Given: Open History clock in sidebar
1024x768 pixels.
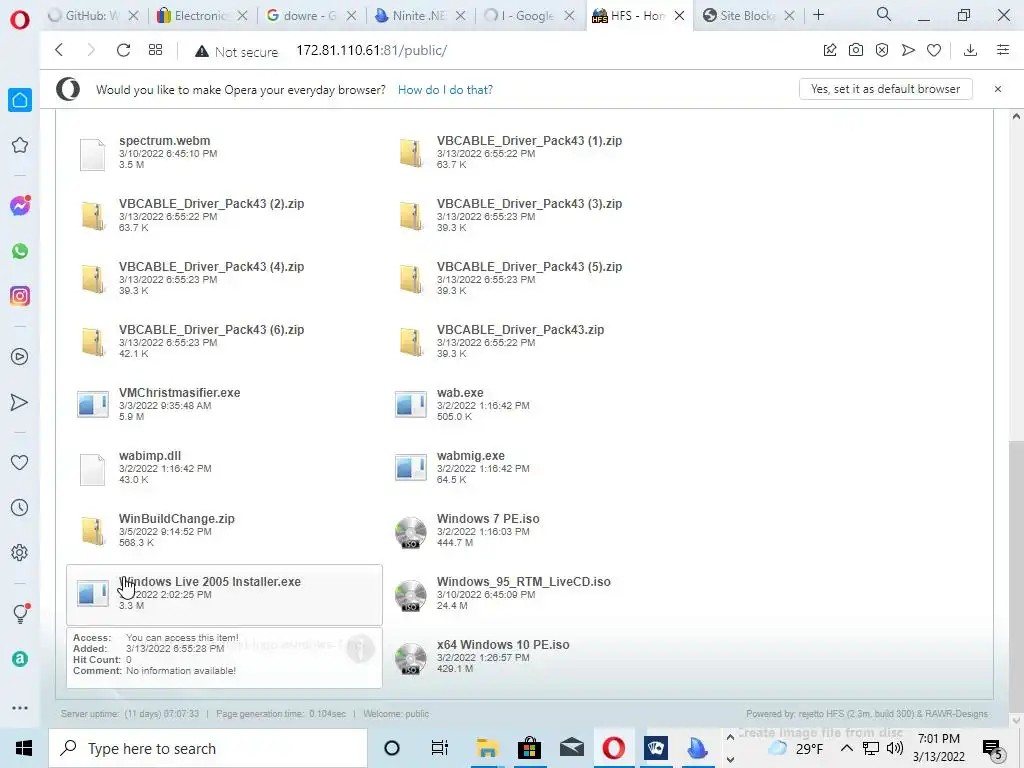Looking at the screenshot, I should 20,507.
